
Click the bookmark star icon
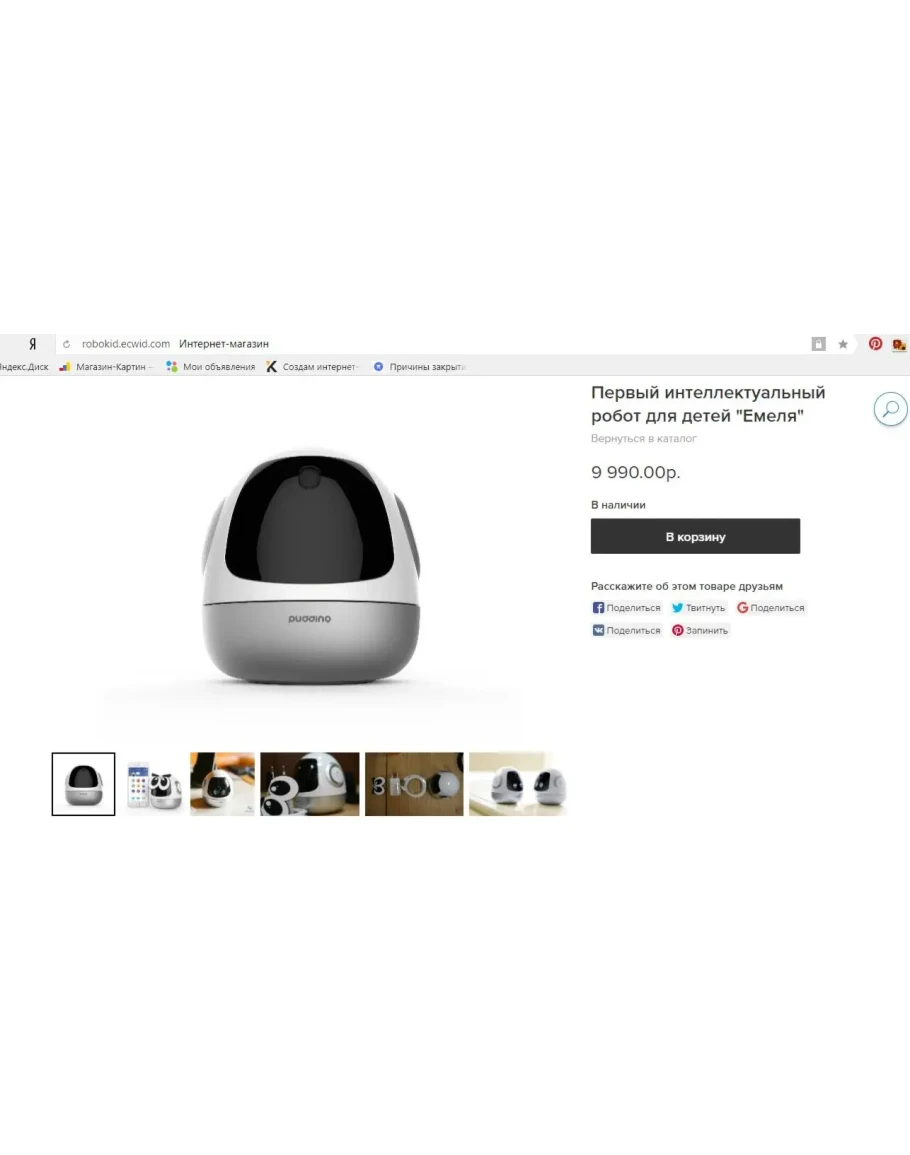[x=843, y=344]
